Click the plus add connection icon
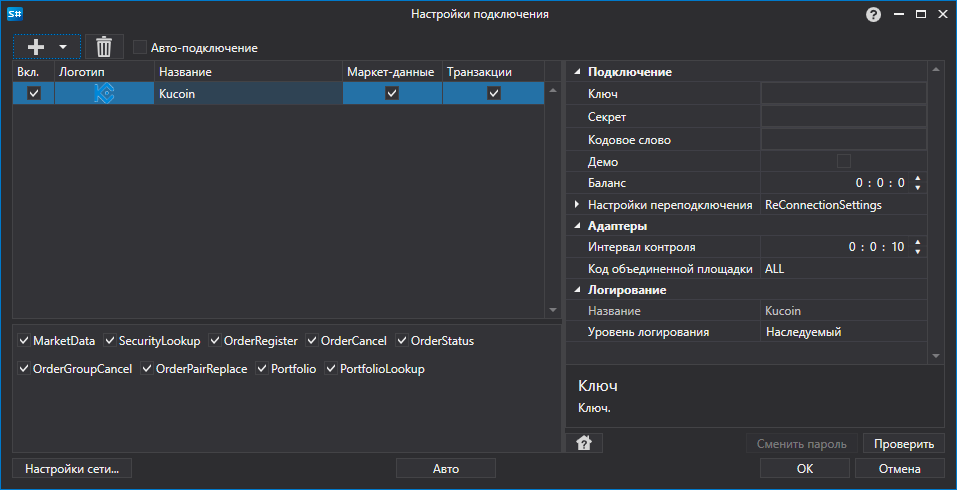The height and width of the screenshot is (490, 957). (x=36, y=47)
